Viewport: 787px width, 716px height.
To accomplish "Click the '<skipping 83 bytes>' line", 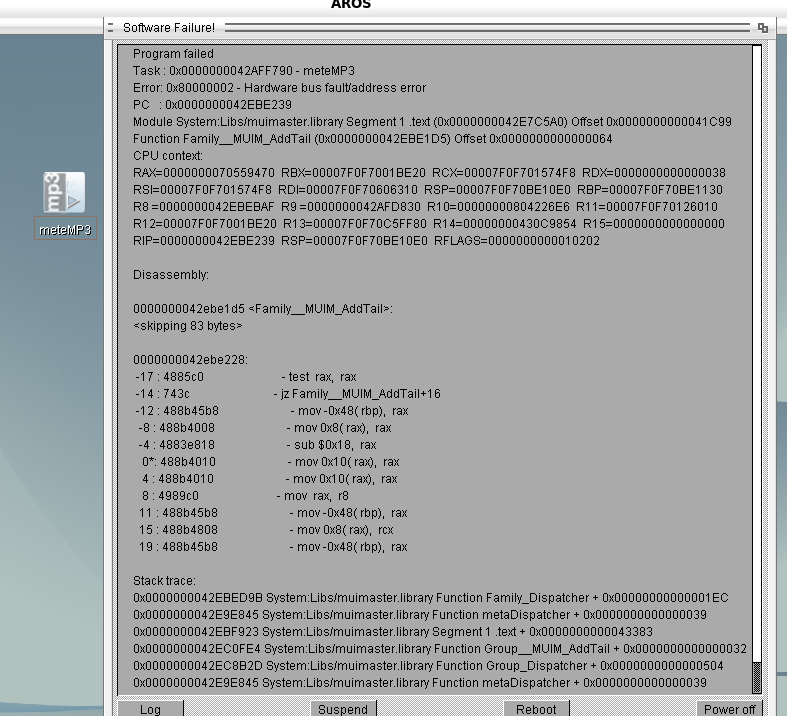I will tap(188, 326).
